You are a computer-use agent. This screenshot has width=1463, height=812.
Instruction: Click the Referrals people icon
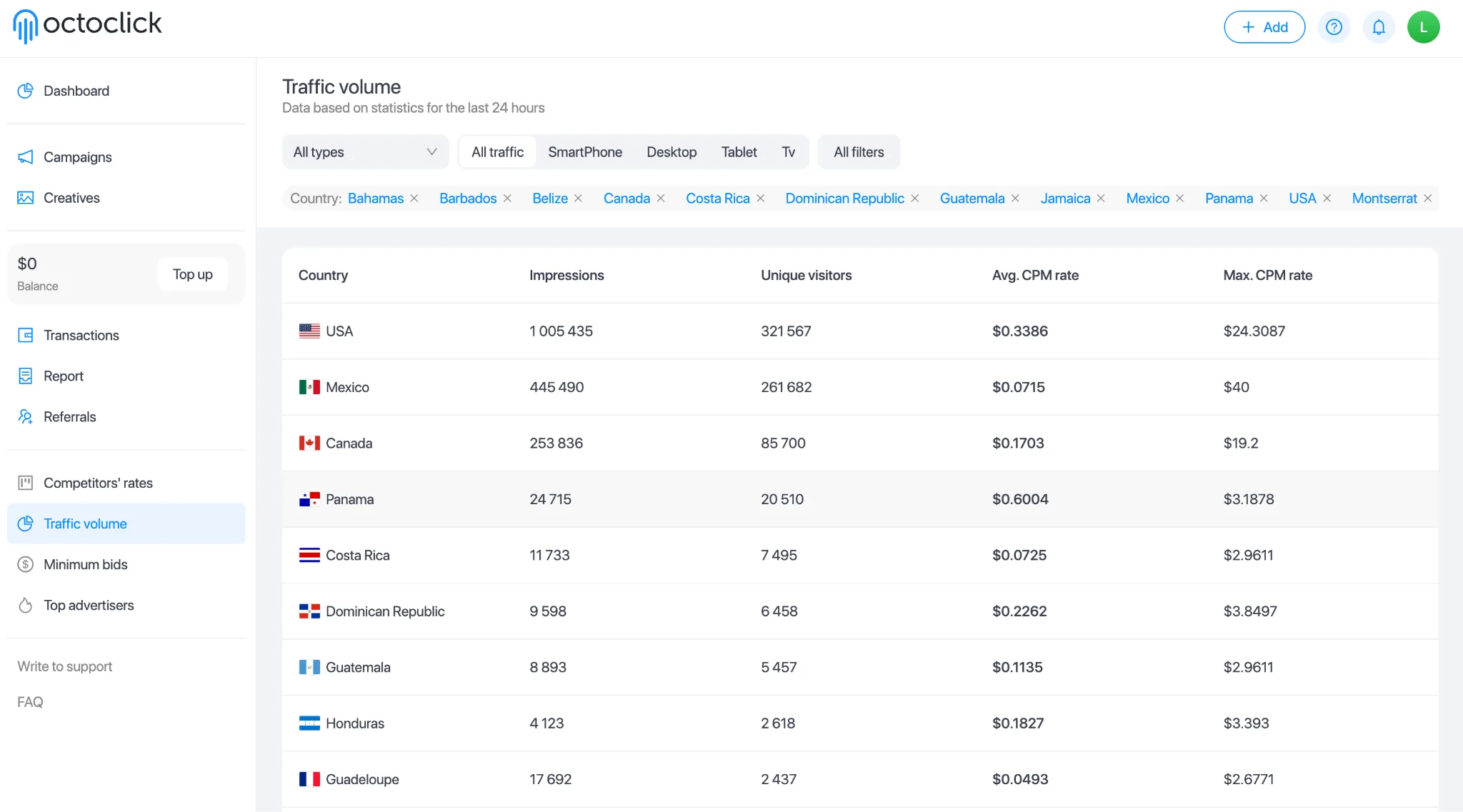pos(26,416)
